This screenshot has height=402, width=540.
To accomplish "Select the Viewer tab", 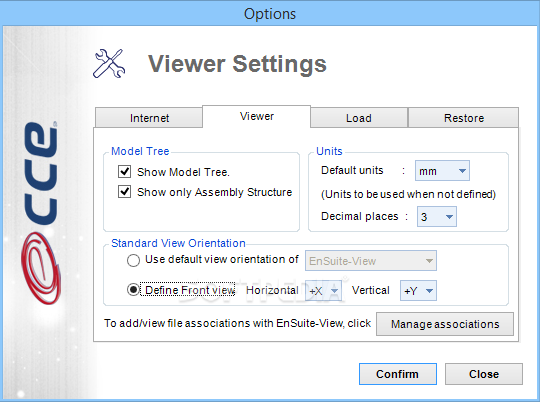I will [257, 116].
